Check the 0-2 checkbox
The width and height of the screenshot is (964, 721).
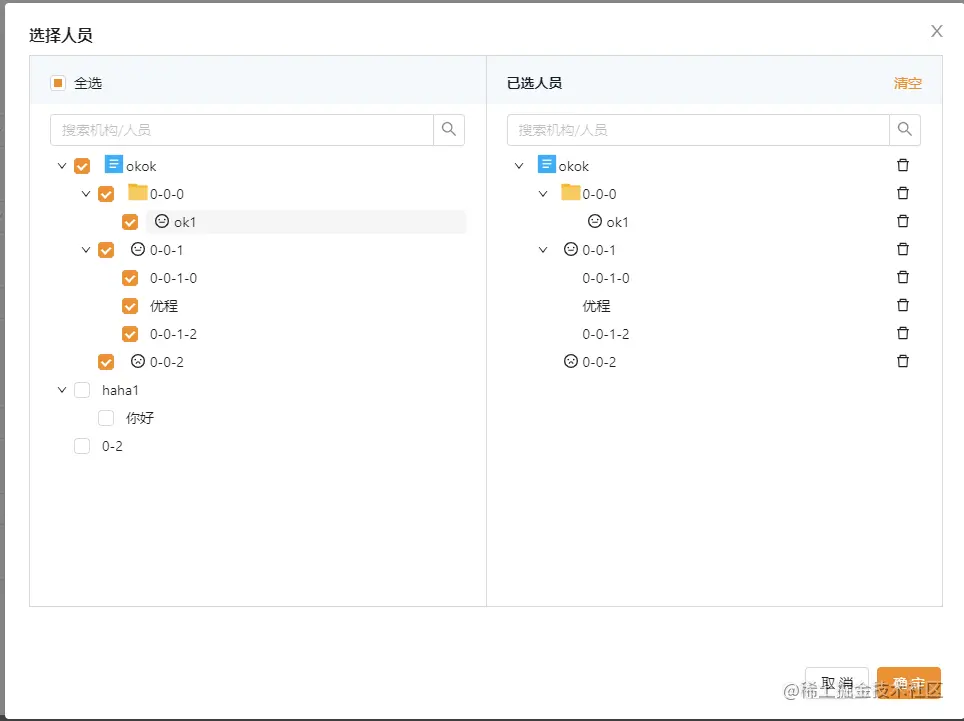[x=82, y=446]
